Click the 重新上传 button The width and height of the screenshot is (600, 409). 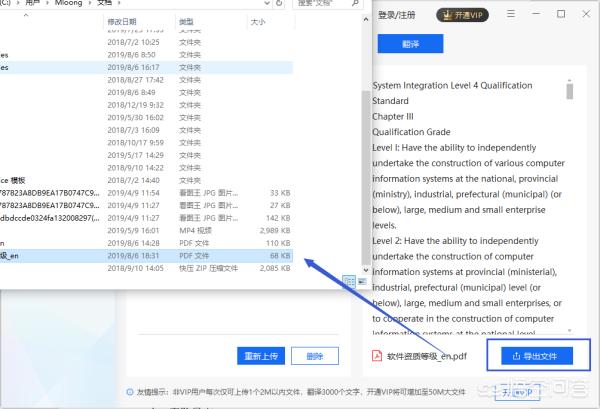tap(261, 356)
